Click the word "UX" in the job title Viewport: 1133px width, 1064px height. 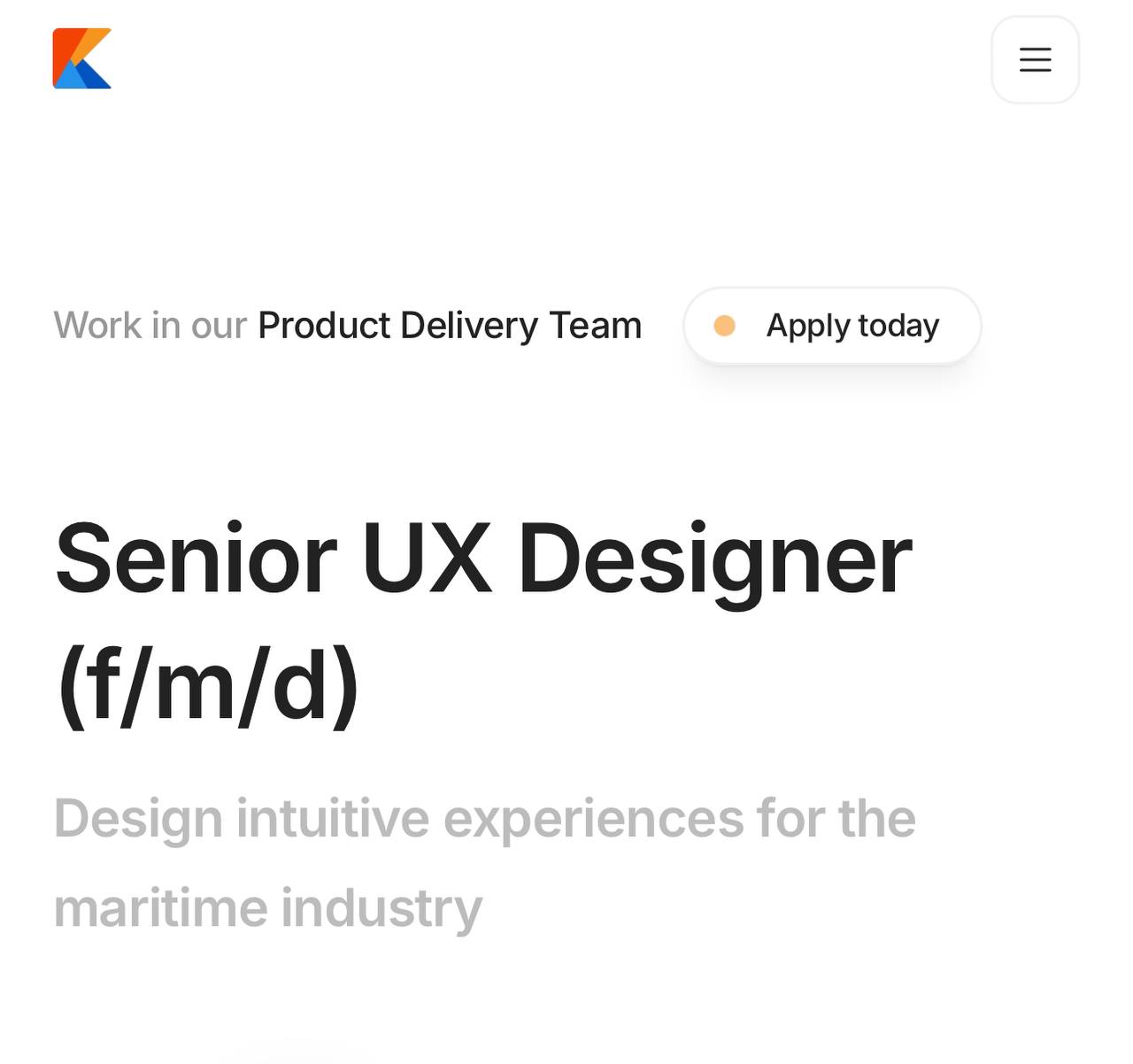point(426,559)
